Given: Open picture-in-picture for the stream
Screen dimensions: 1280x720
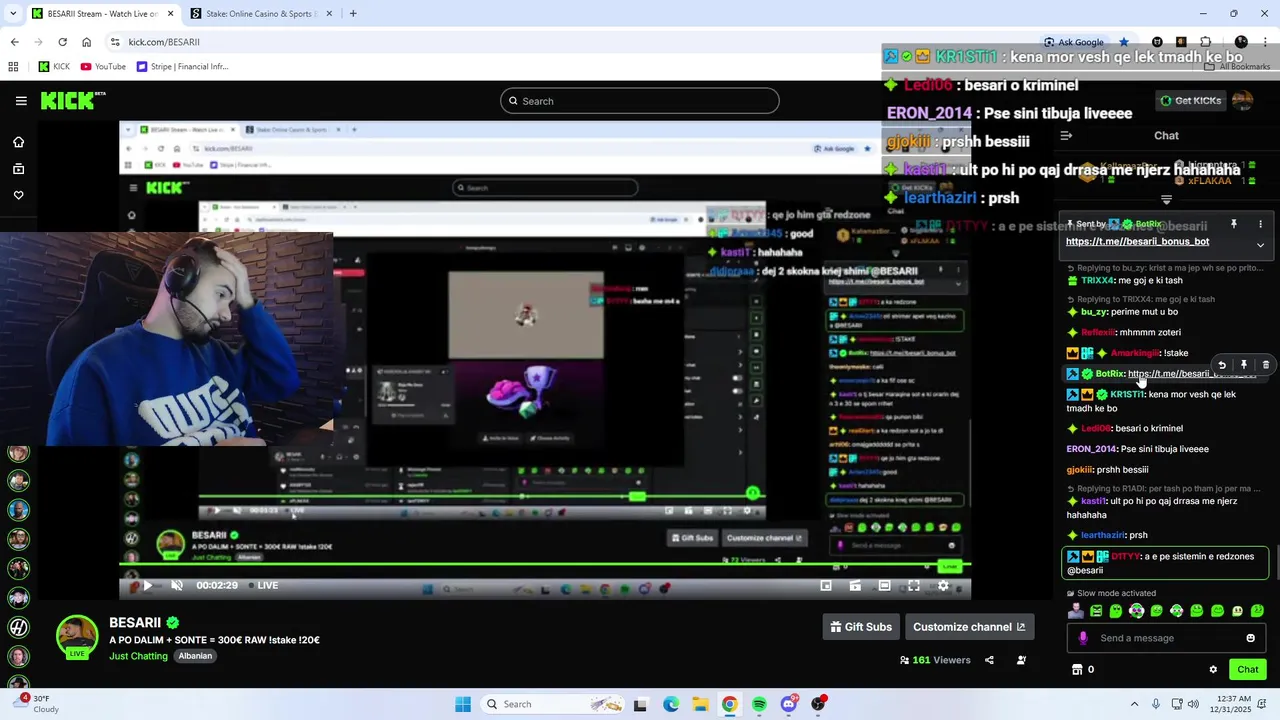Looking at the screenshot, I should [x=826, y=586].
